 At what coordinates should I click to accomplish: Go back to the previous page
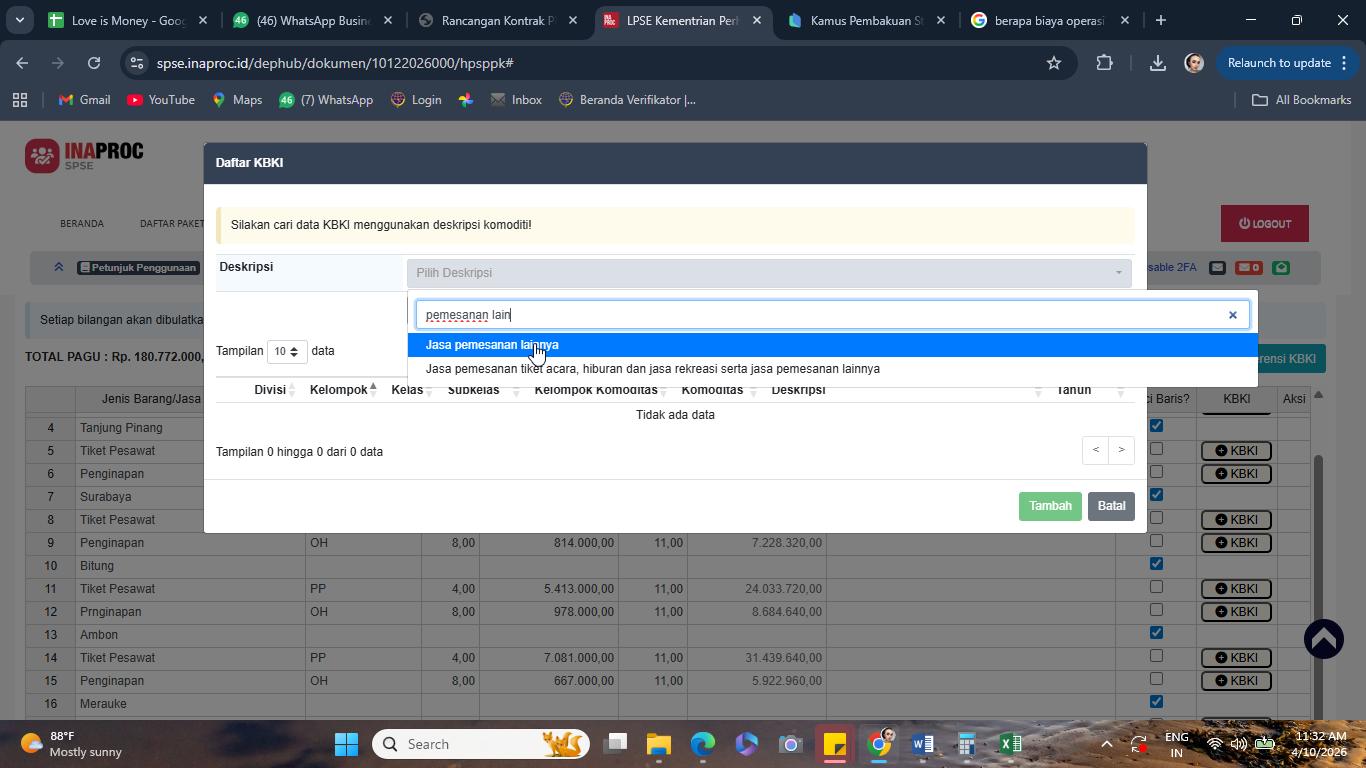pos(22,63)
